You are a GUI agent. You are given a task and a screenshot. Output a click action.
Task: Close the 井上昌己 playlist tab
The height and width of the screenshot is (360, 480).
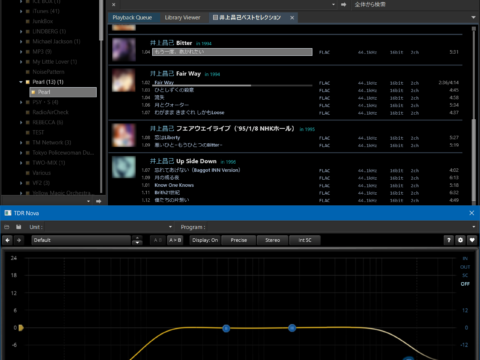tap(292, 18)
